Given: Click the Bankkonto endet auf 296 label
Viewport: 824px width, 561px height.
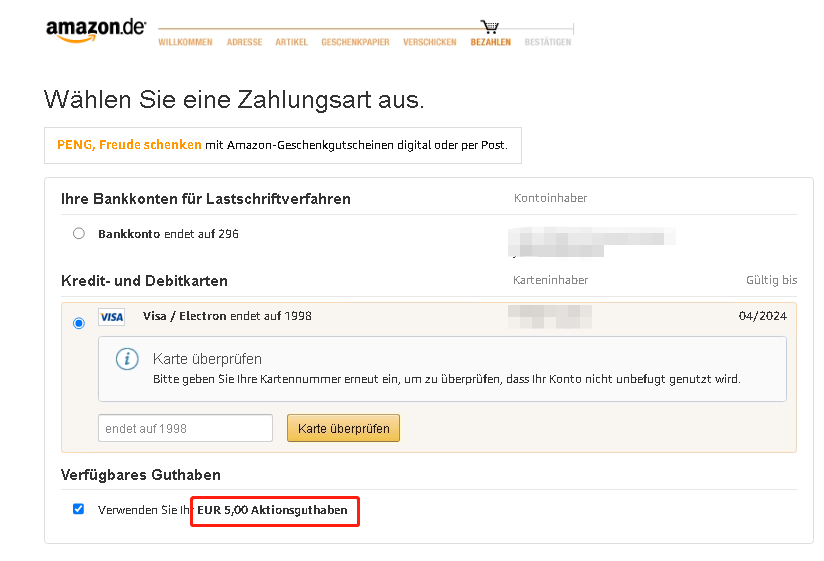Looking at the screenshot, I should point(168,234).
